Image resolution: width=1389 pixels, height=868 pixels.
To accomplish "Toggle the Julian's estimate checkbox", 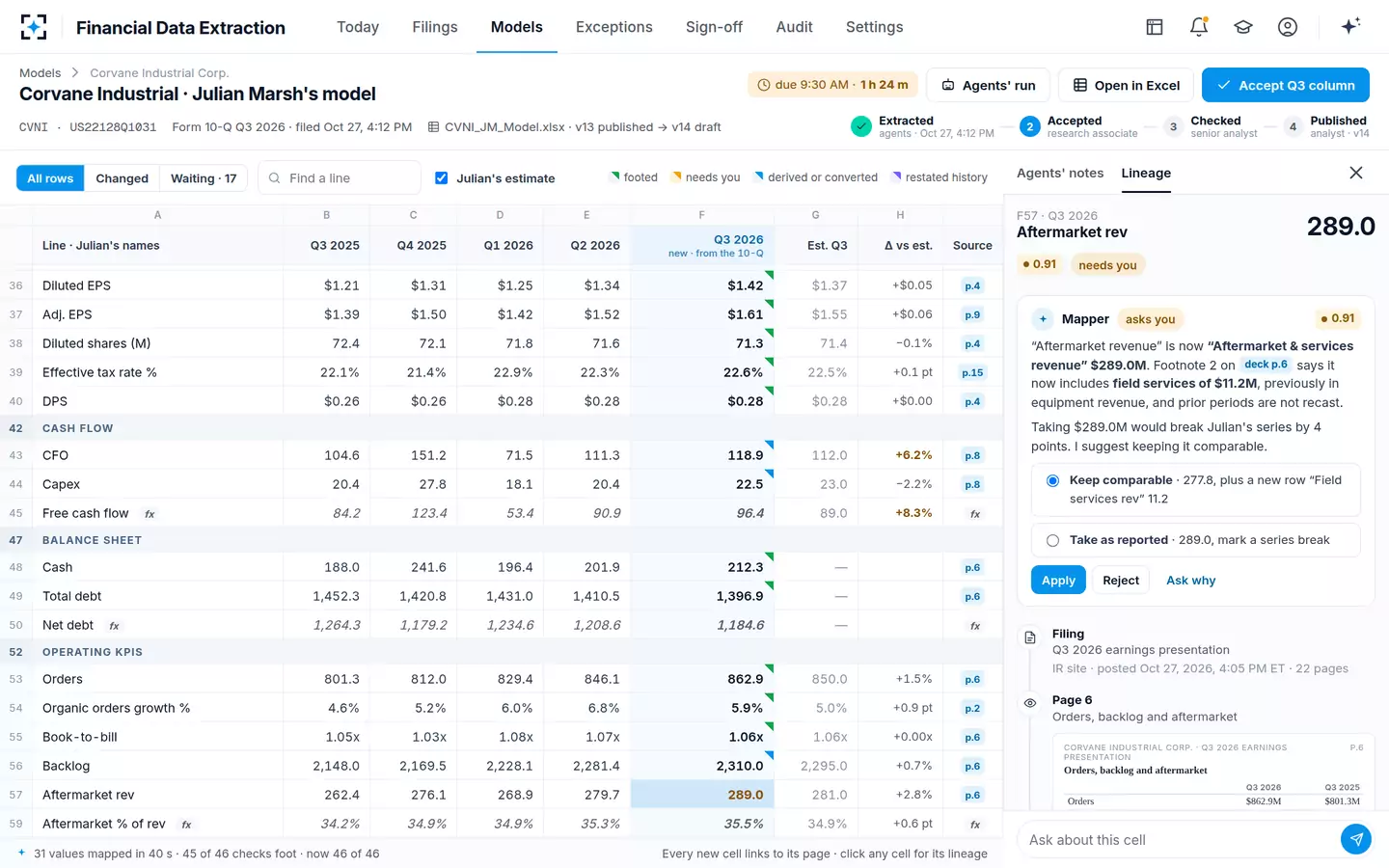I will click(442, 178).
